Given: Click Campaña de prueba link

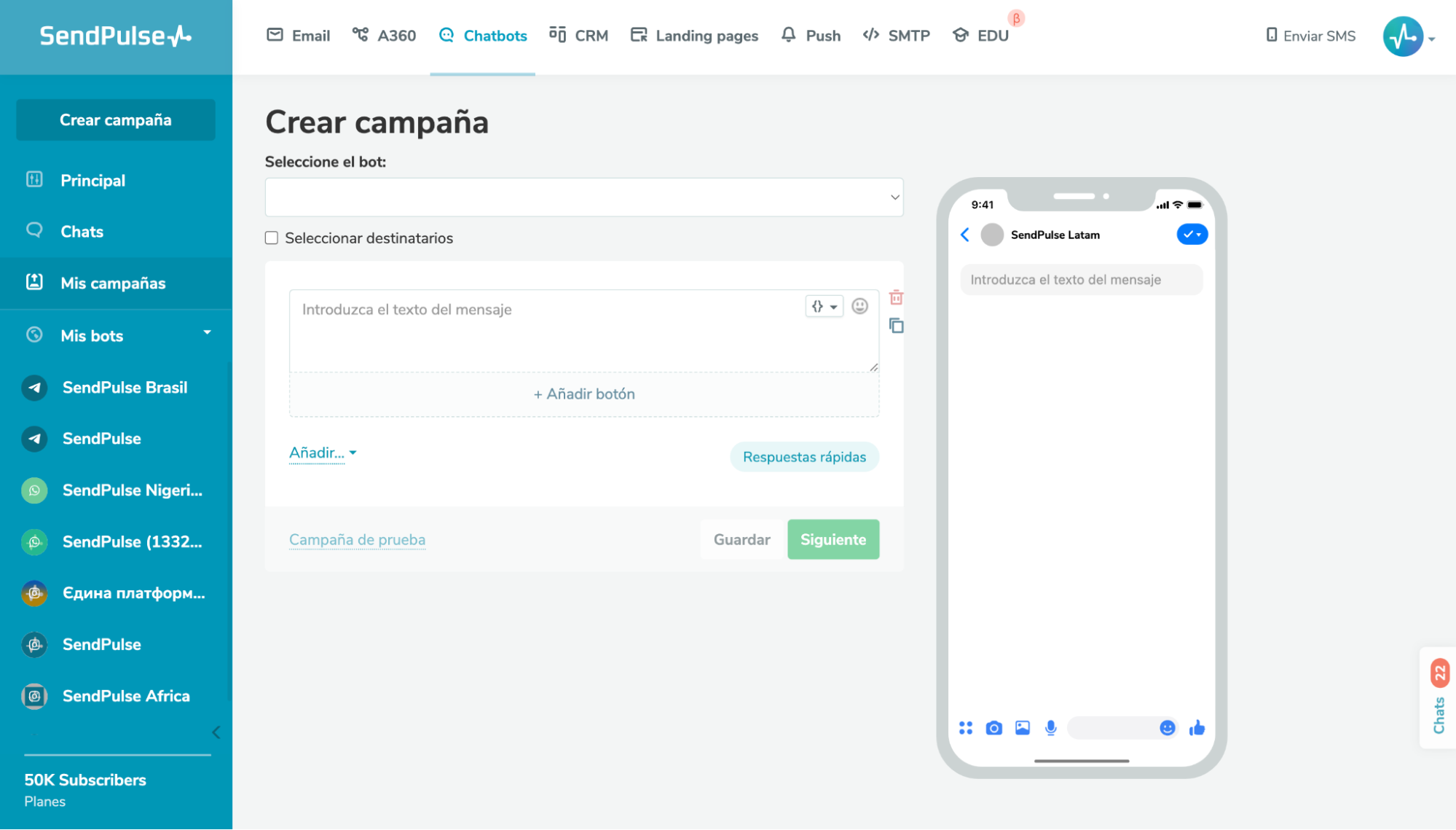Looking at the screenshot, I should pyautogui.click(x=358, y=540).
